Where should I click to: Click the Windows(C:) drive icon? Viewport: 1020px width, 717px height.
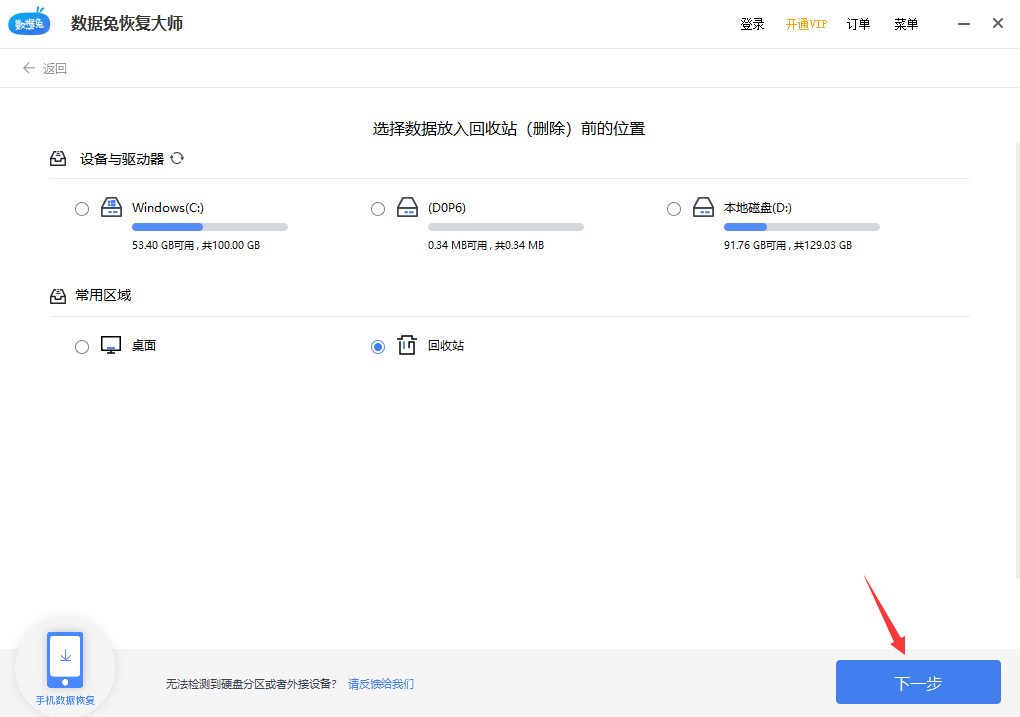(111, 207)
